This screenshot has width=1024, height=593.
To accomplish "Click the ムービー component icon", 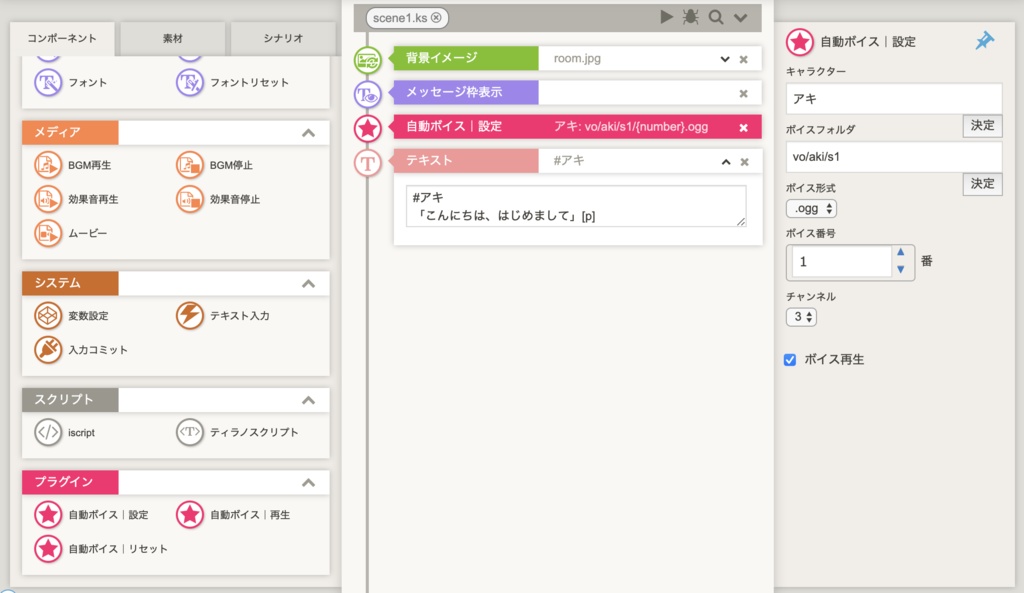I will pos(48,235).
